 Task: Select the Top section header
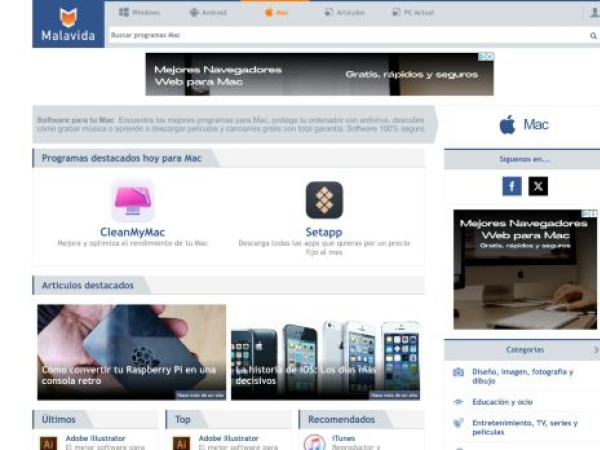183,420
